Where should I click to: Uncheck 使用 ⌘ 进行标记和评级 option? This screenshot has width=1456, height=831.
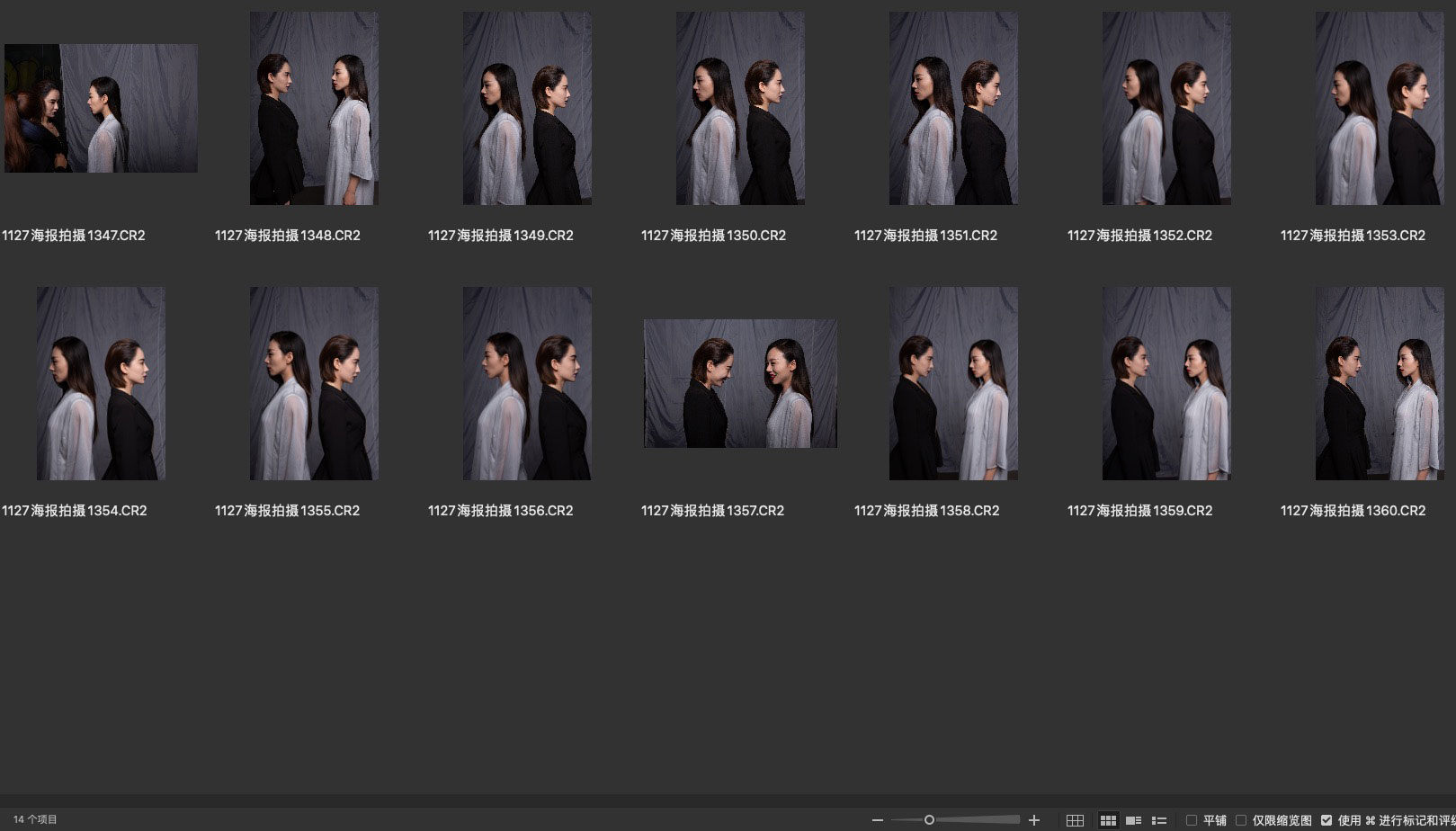tap(1326, 820)
